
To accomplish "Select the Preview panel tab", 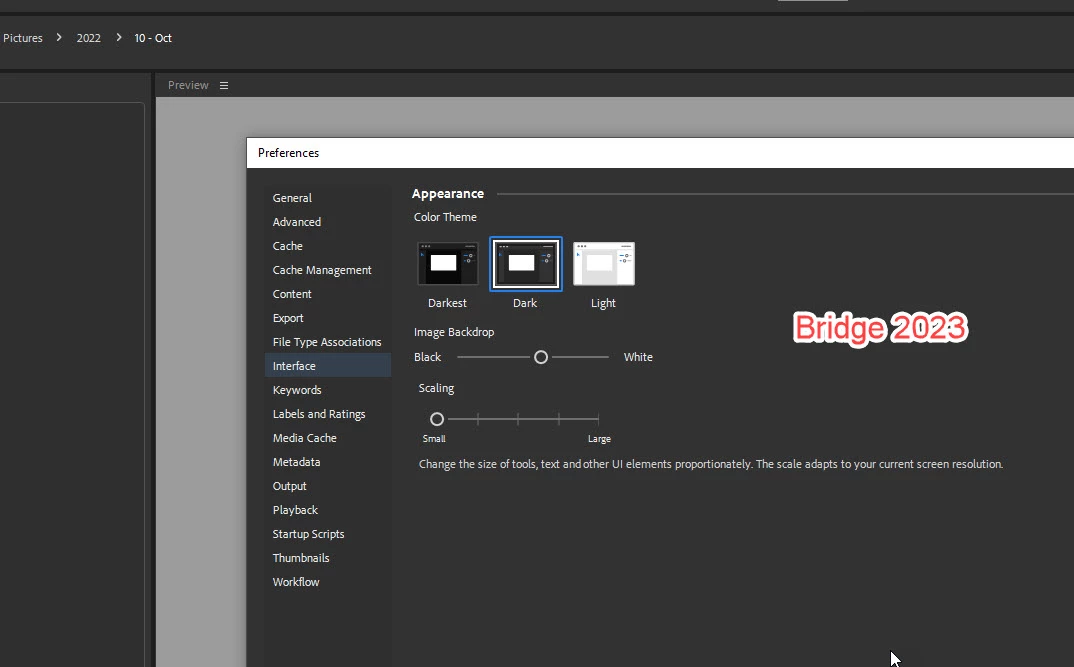I will pyautogui.click(x=188, y=85).
